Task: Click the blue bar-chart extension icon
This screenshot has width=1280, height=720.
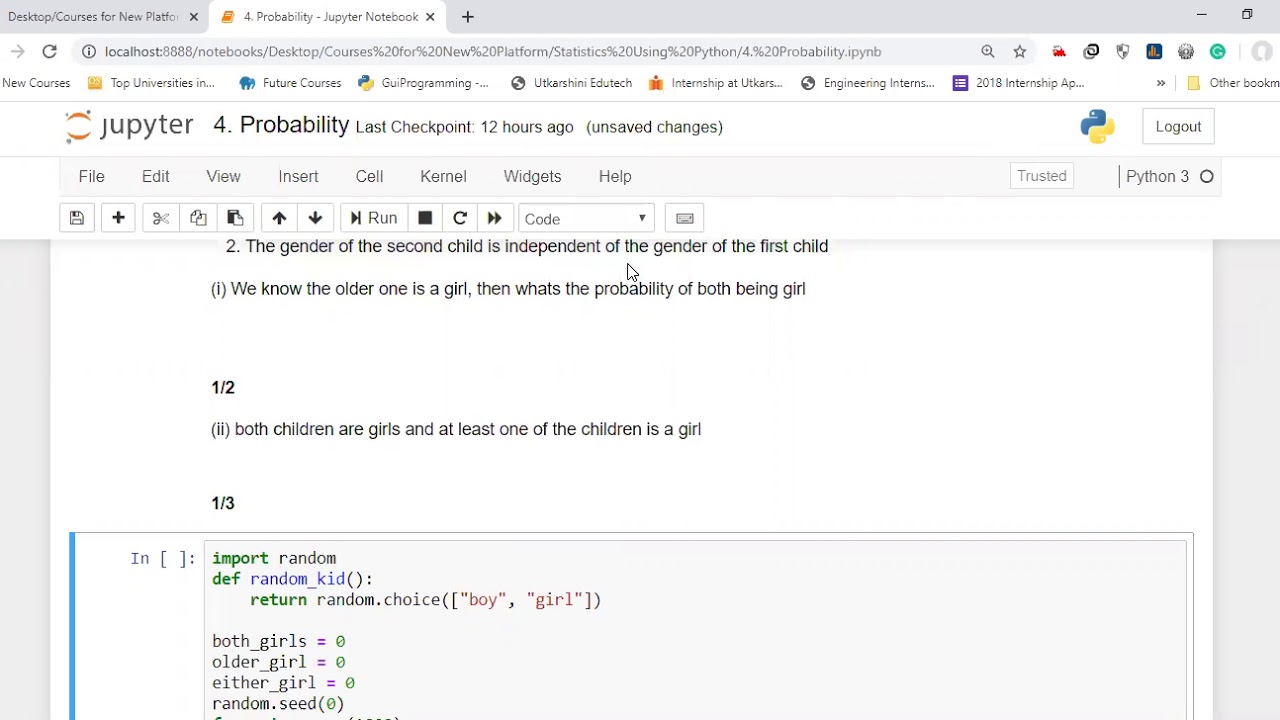Action: pos(1154,51)
